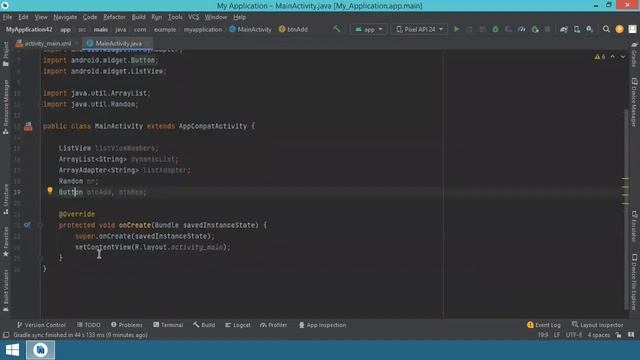Open the Favorites side panel
The height and width of the screenshot is (360, 640).
pos(5,242)
